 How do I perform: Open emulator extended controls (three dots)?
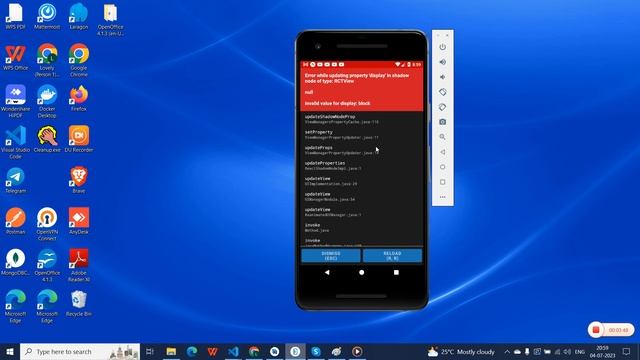tap(442, 197)
